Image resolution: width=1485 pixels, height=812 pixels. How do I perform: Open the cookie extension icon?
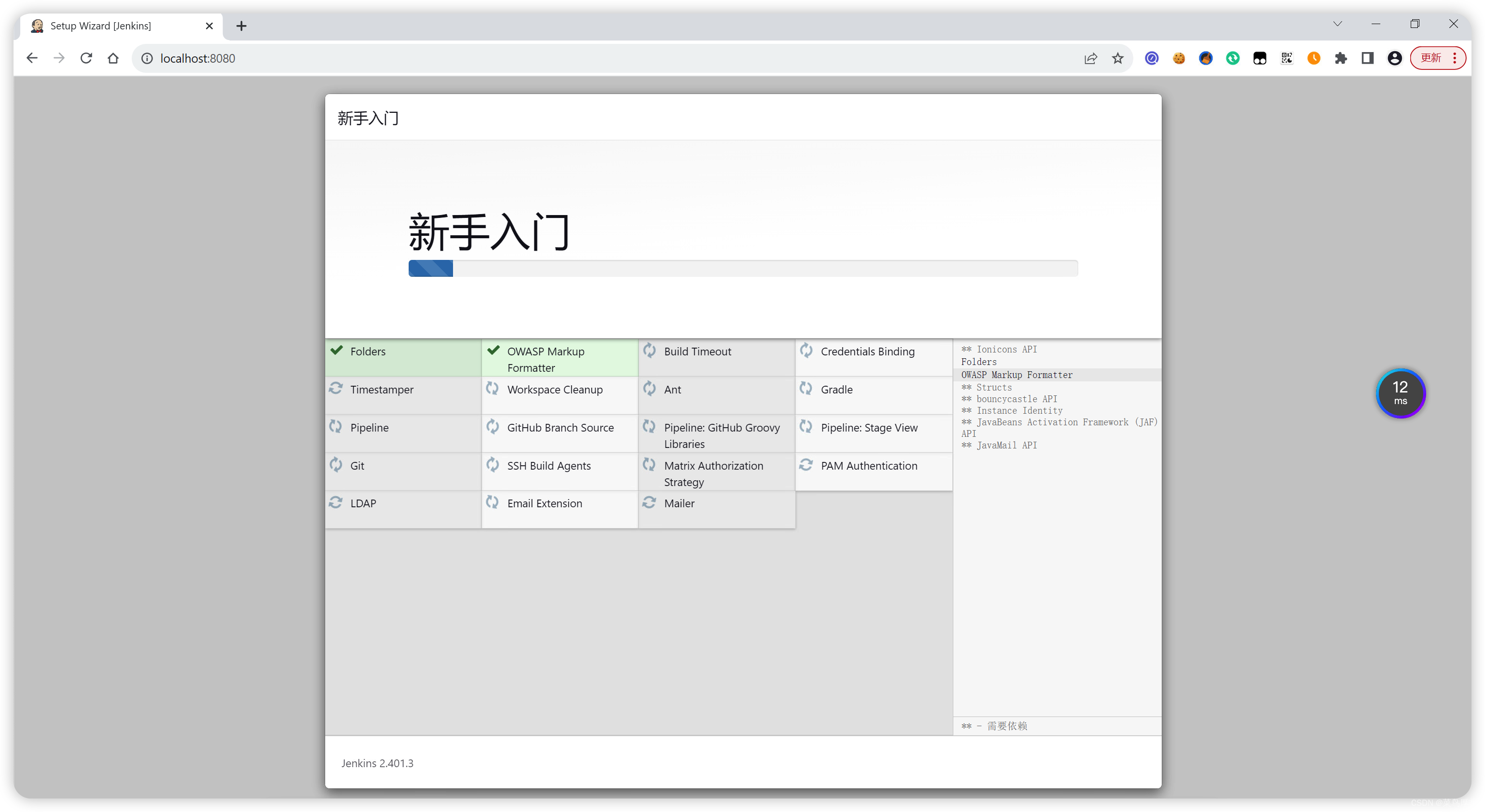(x=1178, y=58)
